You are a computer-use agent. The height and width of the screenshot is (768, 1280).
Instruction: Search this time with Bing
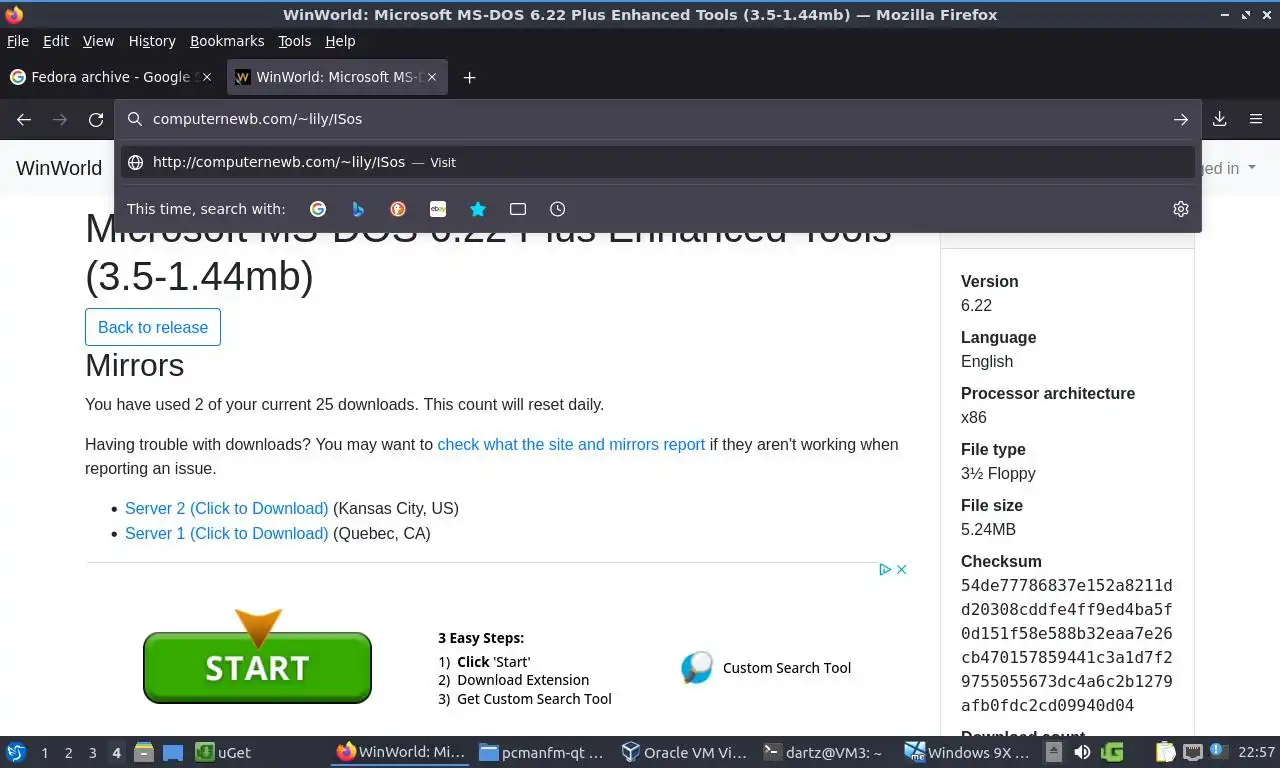coord(358,209)
